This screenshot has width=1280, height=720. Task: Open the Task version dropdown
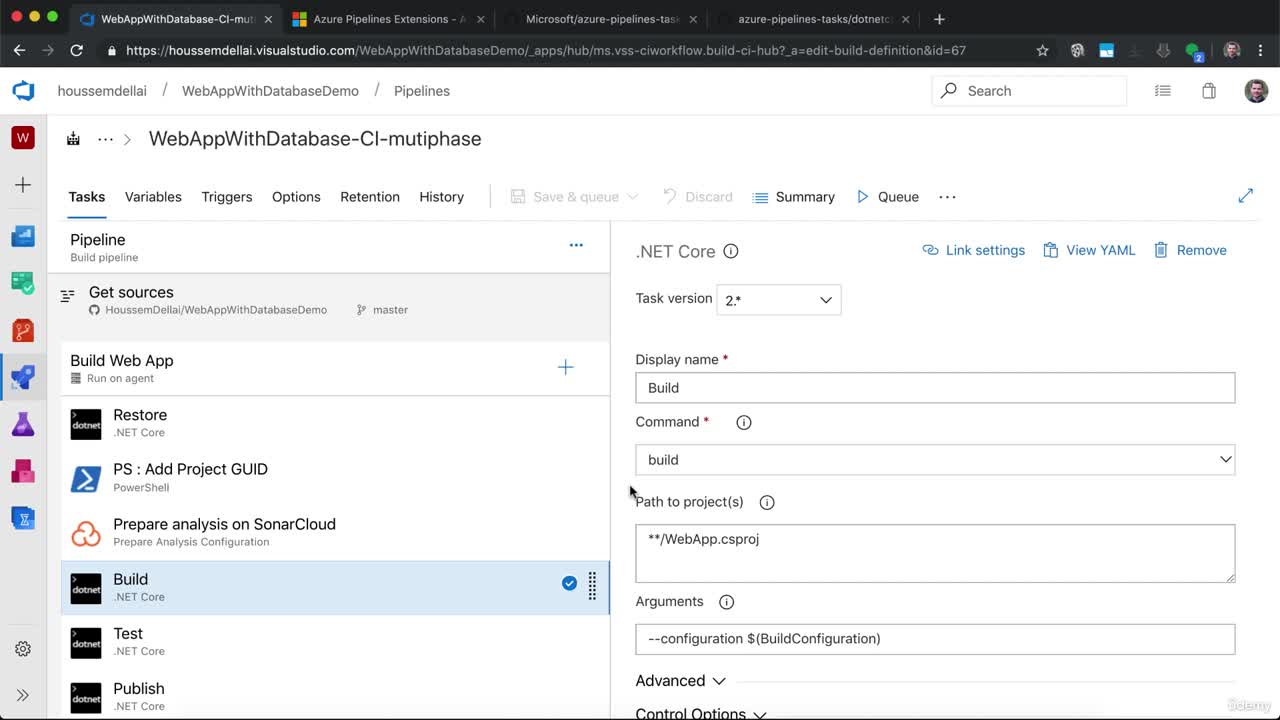coord(779,300)
